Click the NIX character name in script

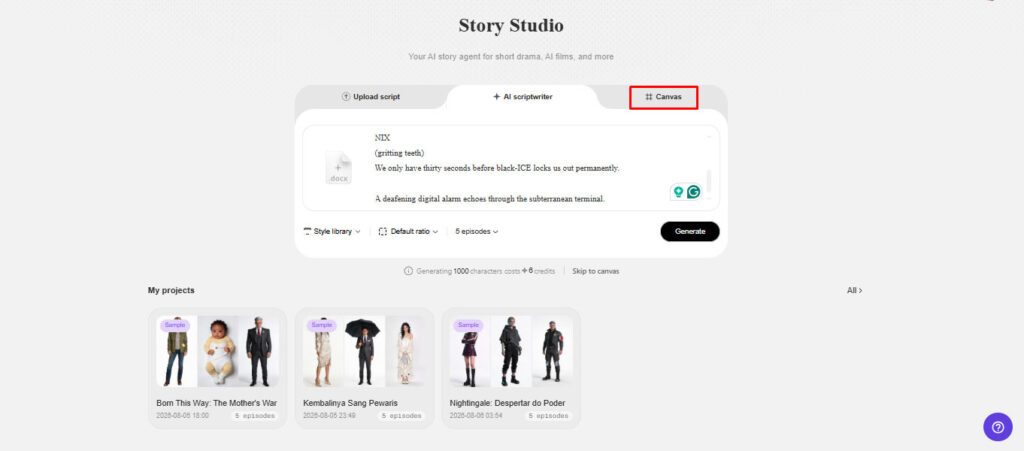(382, 138)
